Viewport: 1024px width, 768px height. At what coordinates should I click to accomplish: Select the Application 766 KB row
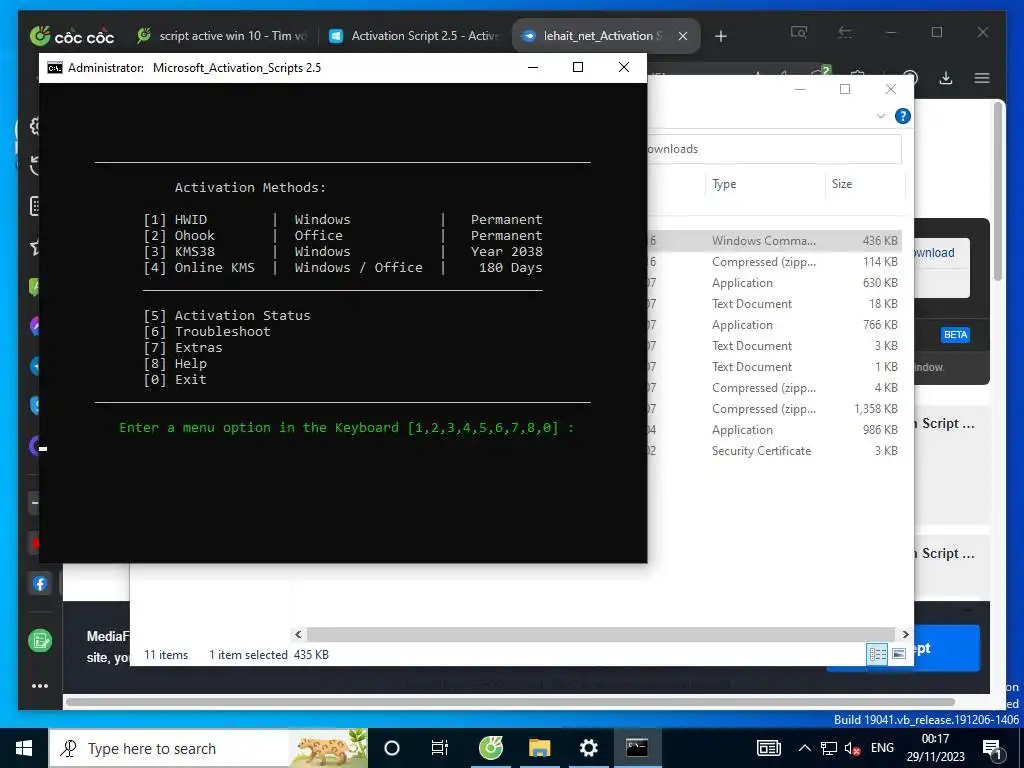pyautogui.click(x=775, y=325)
